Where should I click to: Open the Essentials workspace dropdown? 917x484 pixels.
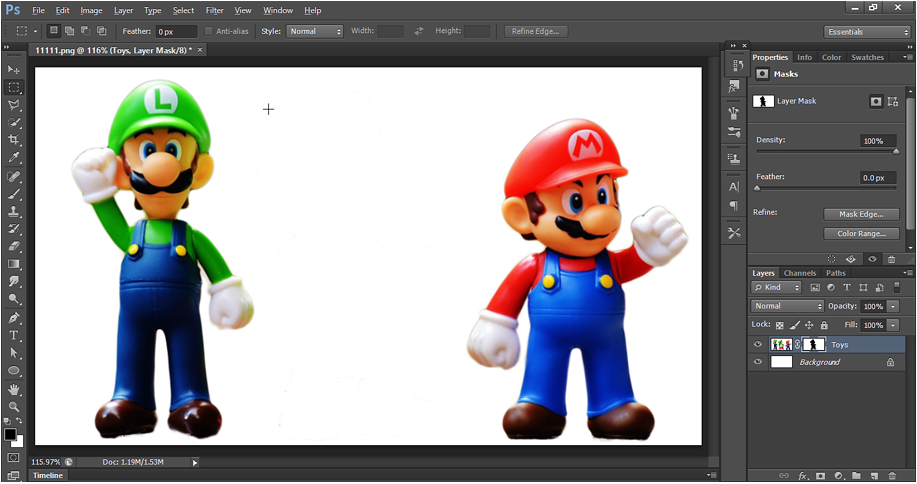[867, 32]
